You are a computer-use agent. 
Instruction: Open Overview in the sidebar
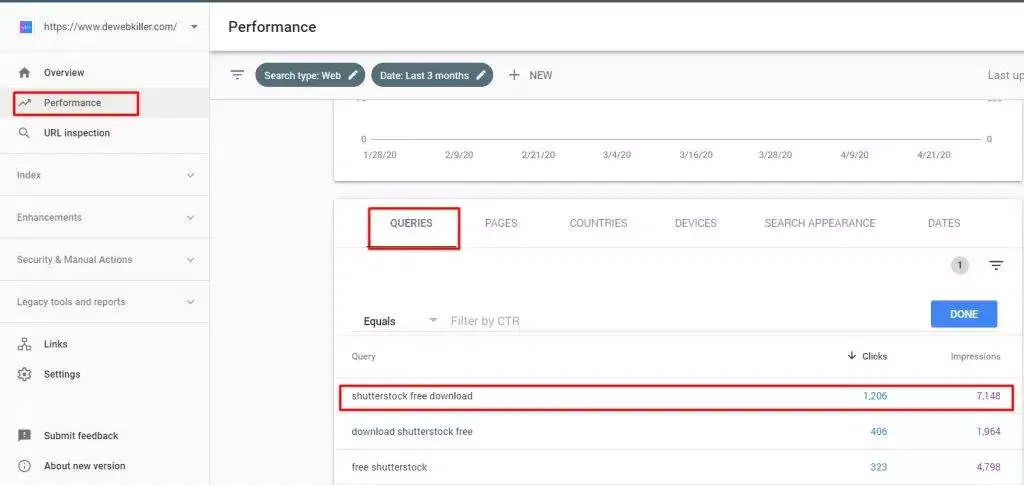tap(64, 72)
